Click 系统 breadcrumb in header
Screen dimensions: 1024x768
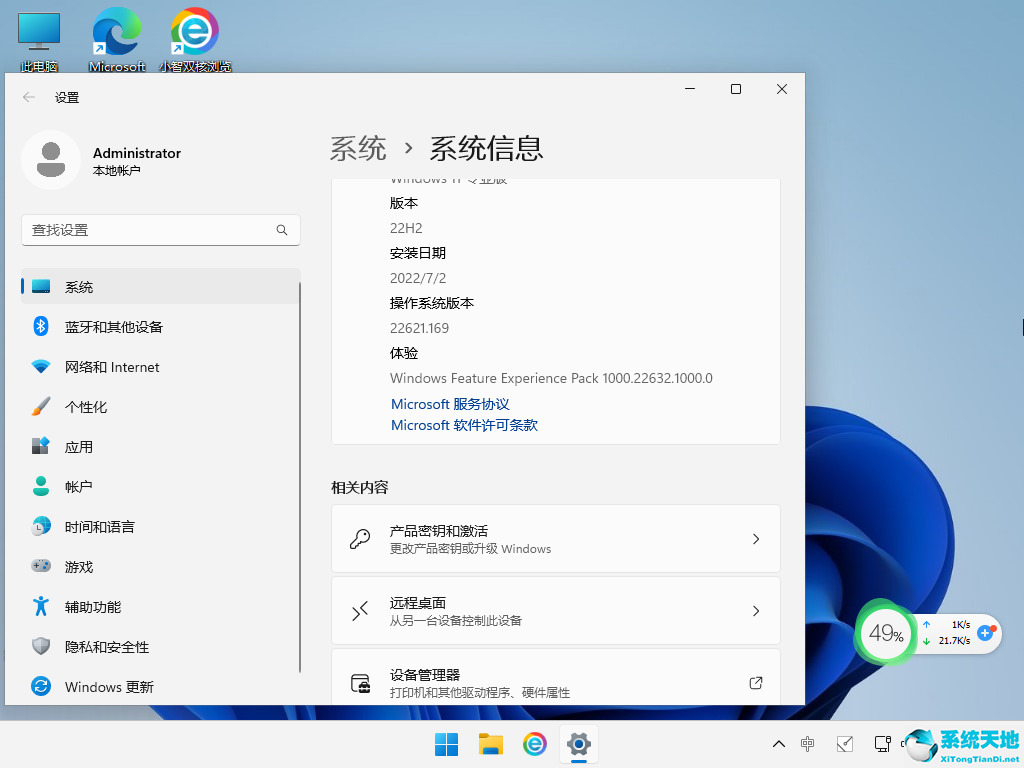coord(358,149)
